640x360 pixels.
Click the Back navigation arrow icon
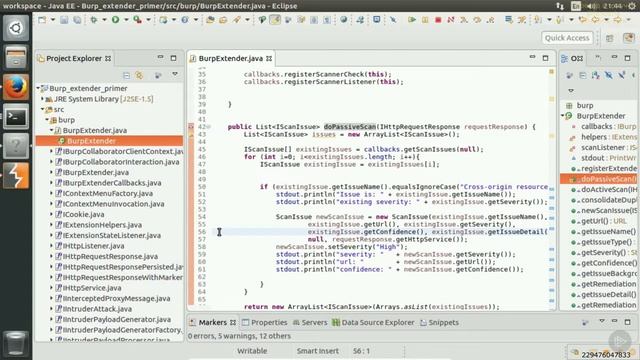coord(596,20)
